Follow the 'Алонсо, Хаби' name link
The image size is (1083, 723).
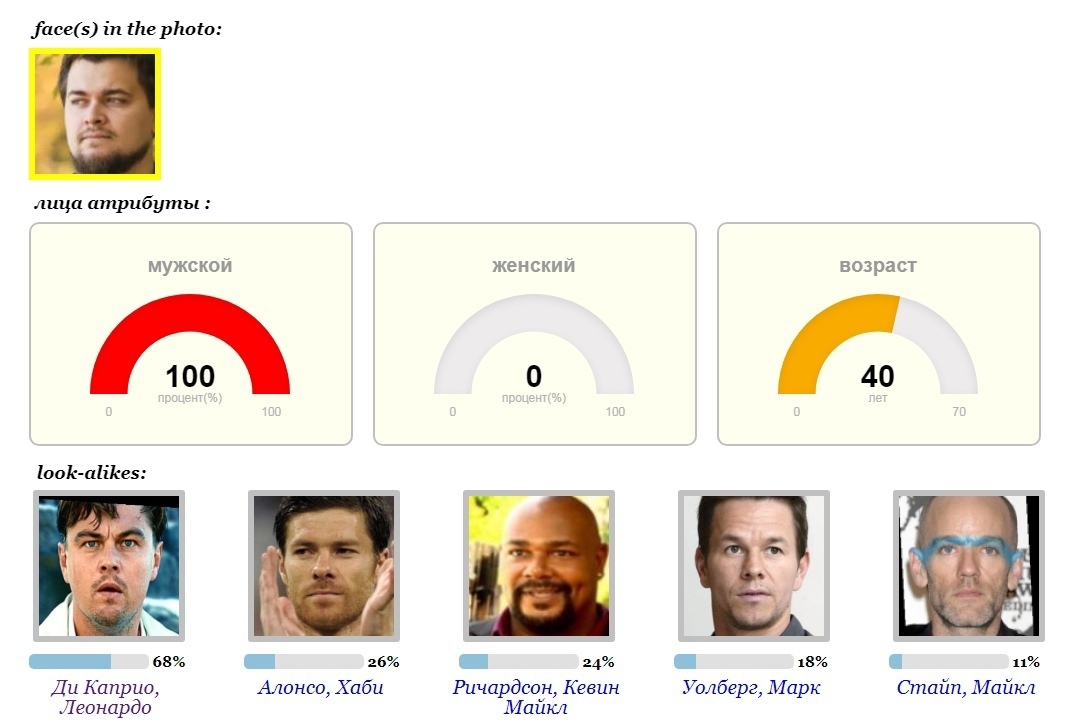pos(320,688)
